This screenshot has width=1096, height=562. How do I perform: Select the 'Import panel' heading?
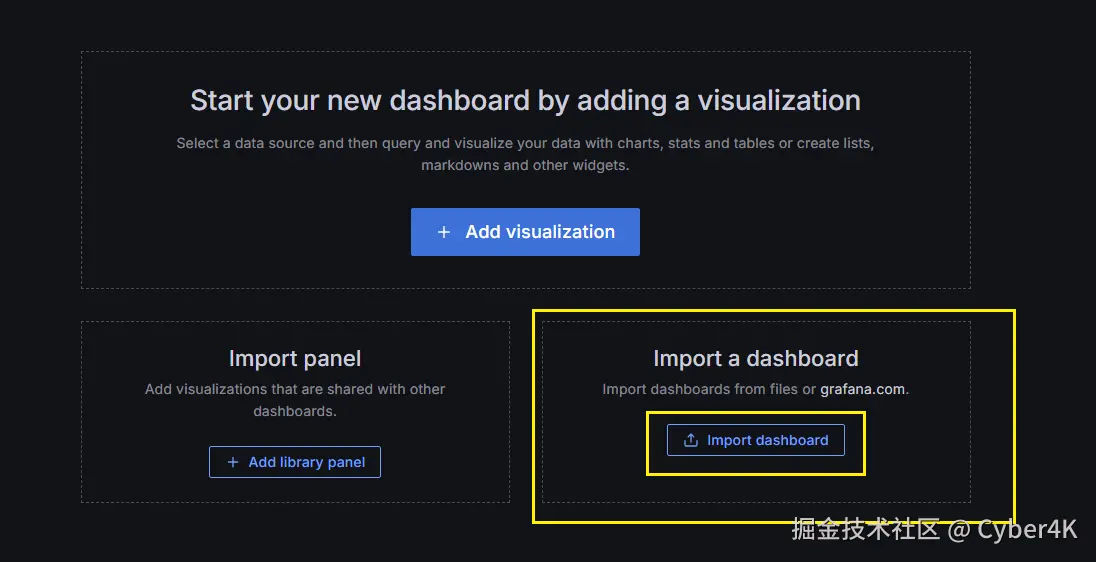(295, 358)
